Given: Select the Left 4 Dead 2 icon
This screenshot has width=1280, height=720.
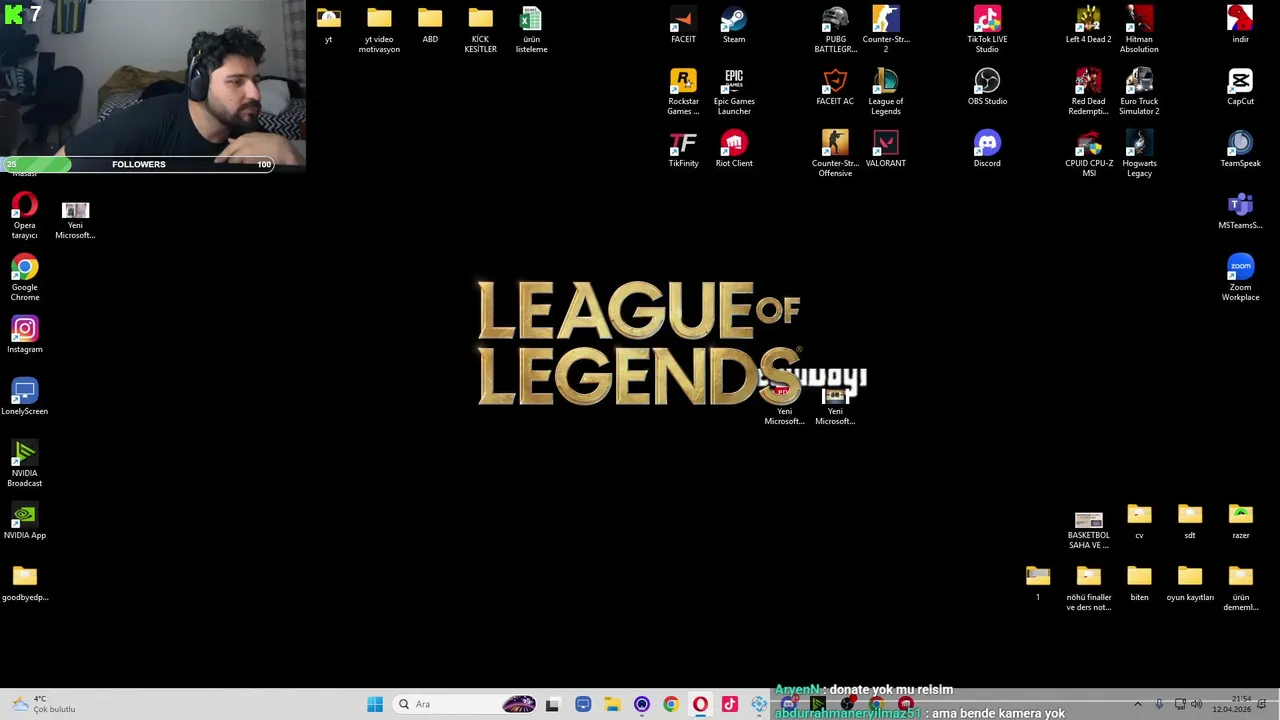Looking at the screenshot, I should (x=1088, y=26).
